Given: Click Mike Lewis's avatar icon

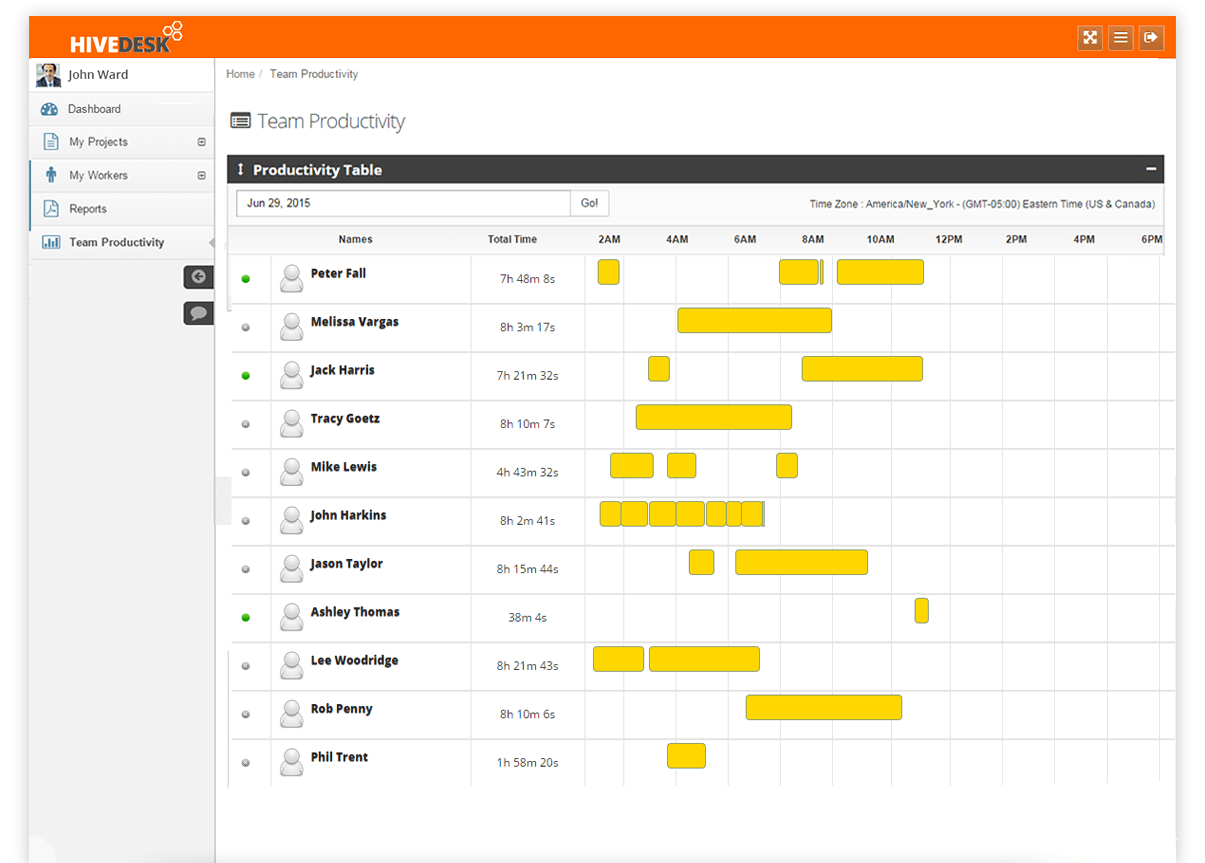Looking at the screenshot, I should click(291, 472).
